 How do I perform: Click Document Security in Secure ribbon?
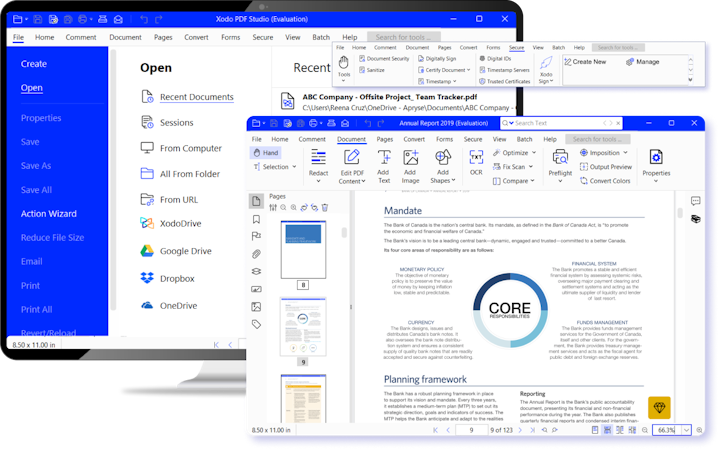tap(384, 59)
